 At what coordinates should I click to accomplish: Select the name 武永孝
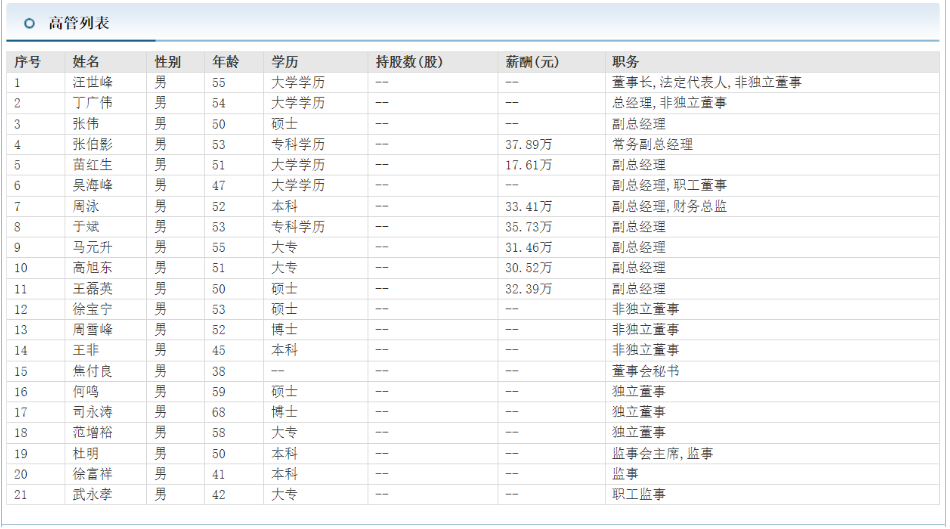click(x=93, y=494)
